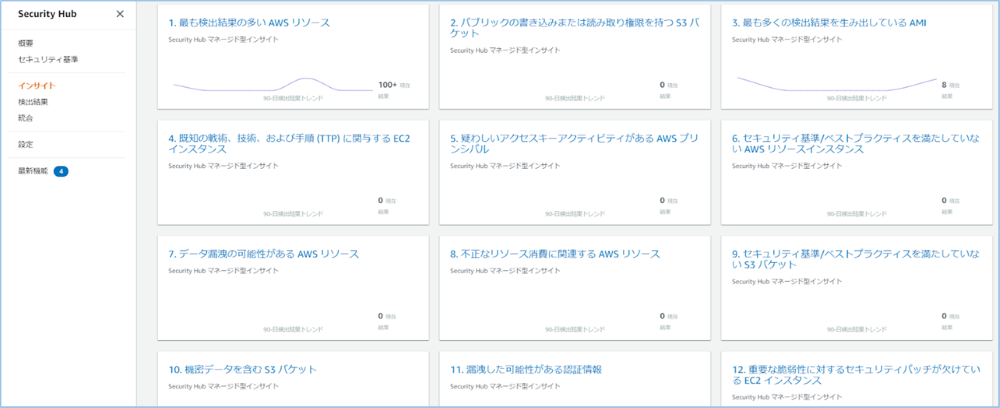Open 検出結果 in the sidebar
Image resolution: width=1000 pixels, height=408 pixels.
pyautogui.click(x=33, y=101)
